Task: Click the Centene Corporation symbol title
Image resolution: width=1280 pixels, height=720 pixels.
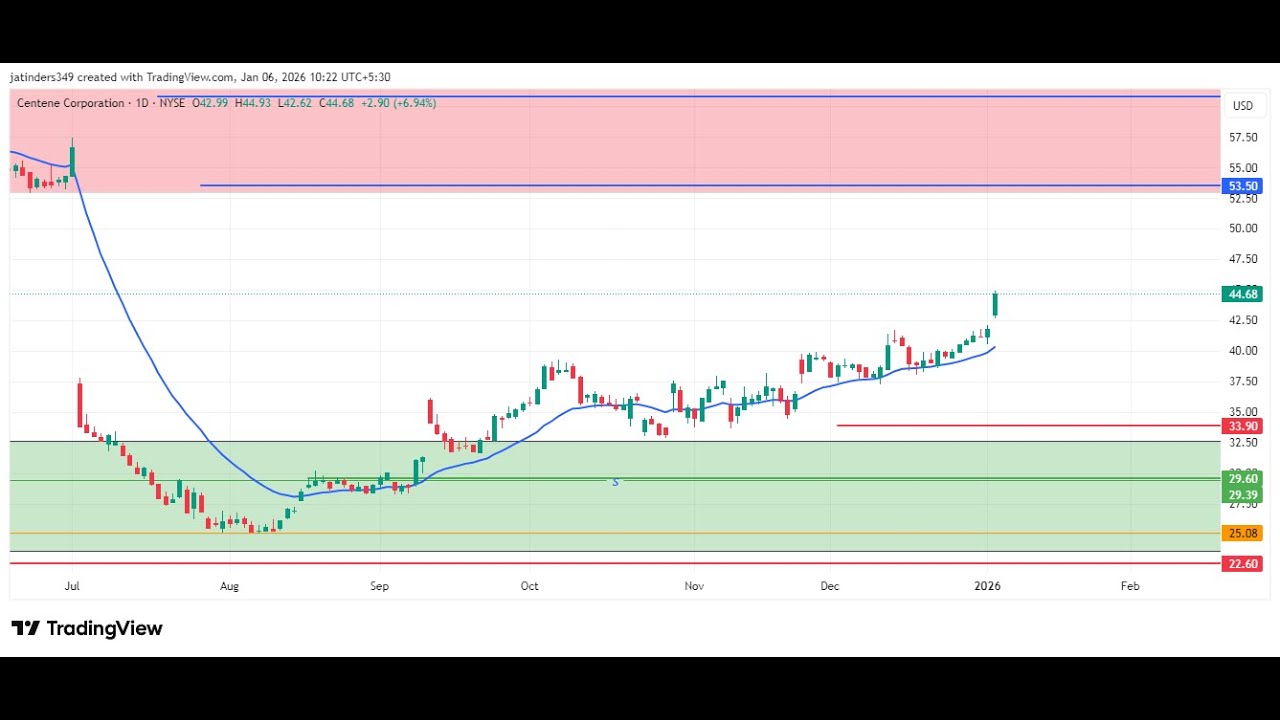Action: 71,103
